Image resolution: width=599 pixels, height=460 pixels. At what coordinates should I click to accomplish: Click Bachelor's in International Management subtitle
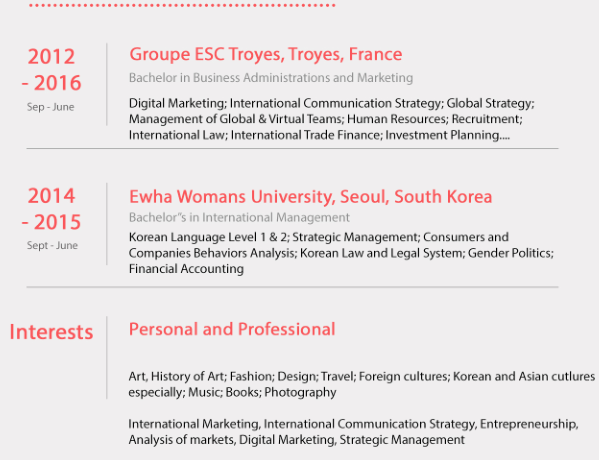tap(239, 217)
